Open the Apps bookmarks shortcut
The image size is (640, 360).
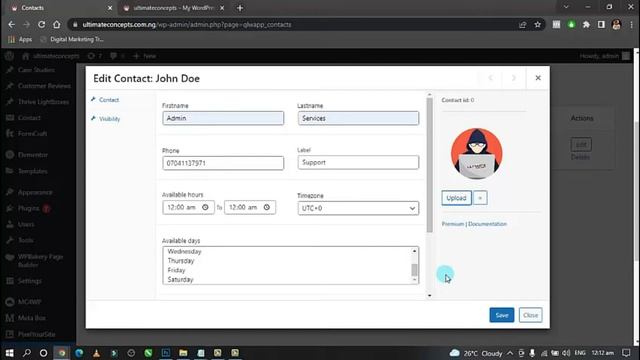pos(20,39)
